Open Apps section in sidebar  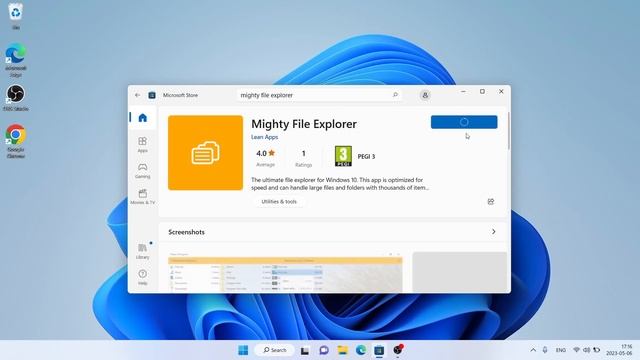point(142,144)
